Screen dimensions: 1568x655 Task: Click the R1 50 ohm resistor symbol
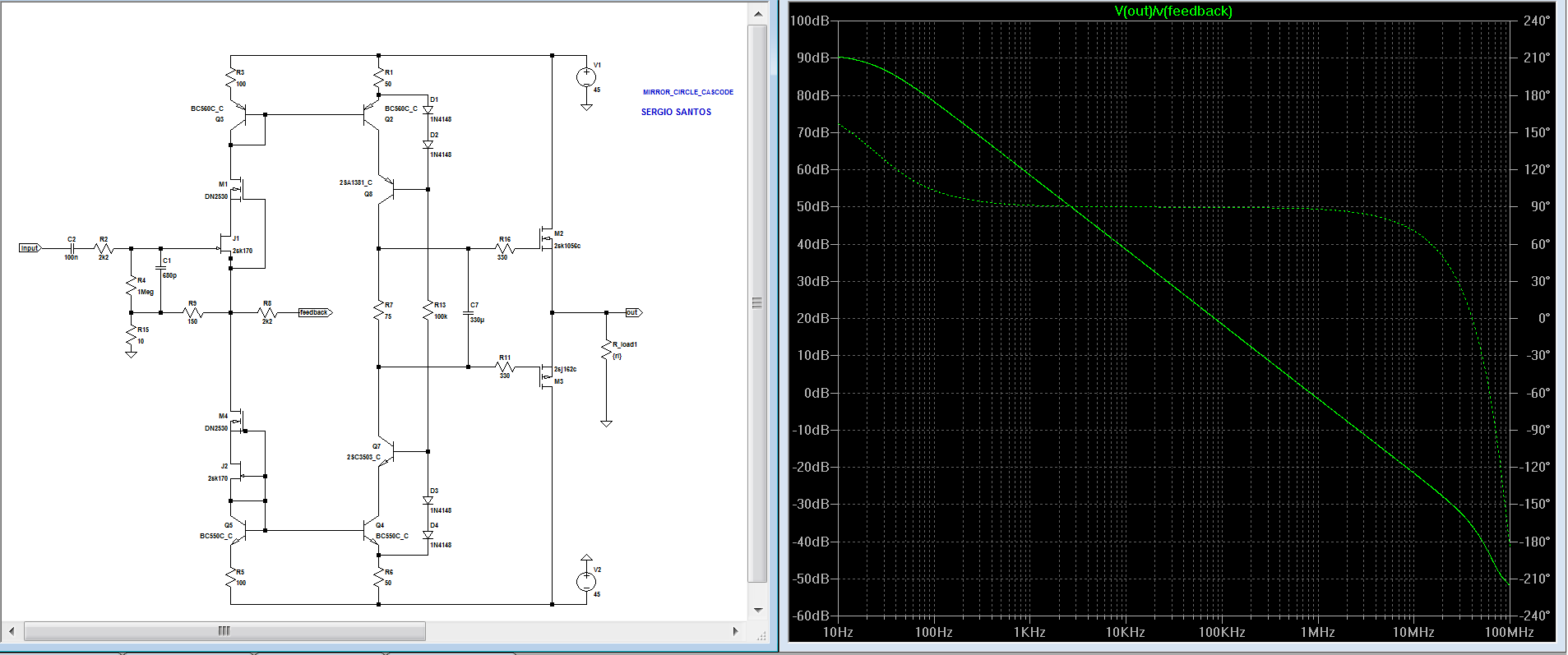coord(378,78)
